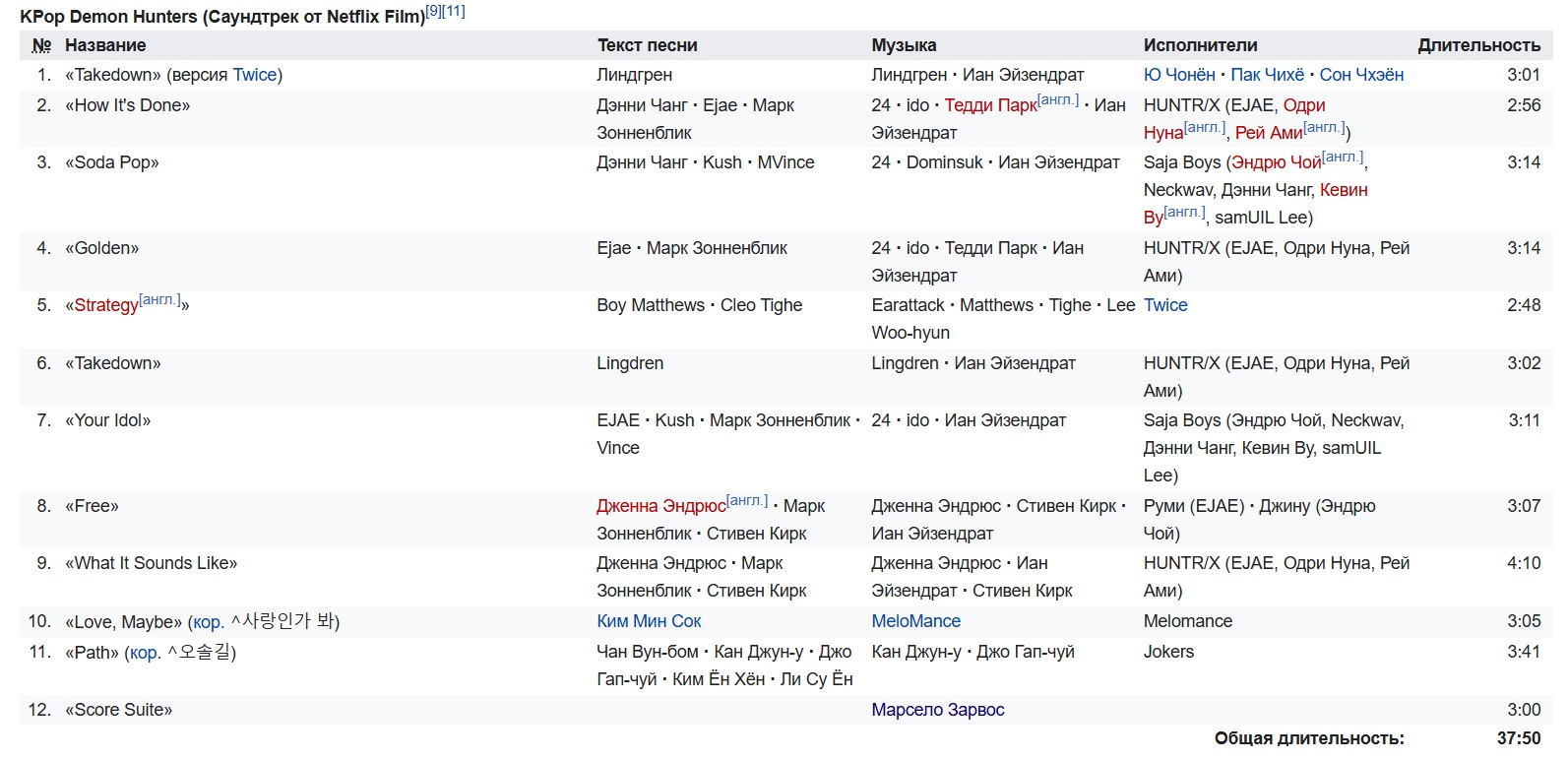Image resolution: width=1568 pixels, height=761 pixels.
Task: Open the кор. link in Path row
Action: click(x=145, y=653)
